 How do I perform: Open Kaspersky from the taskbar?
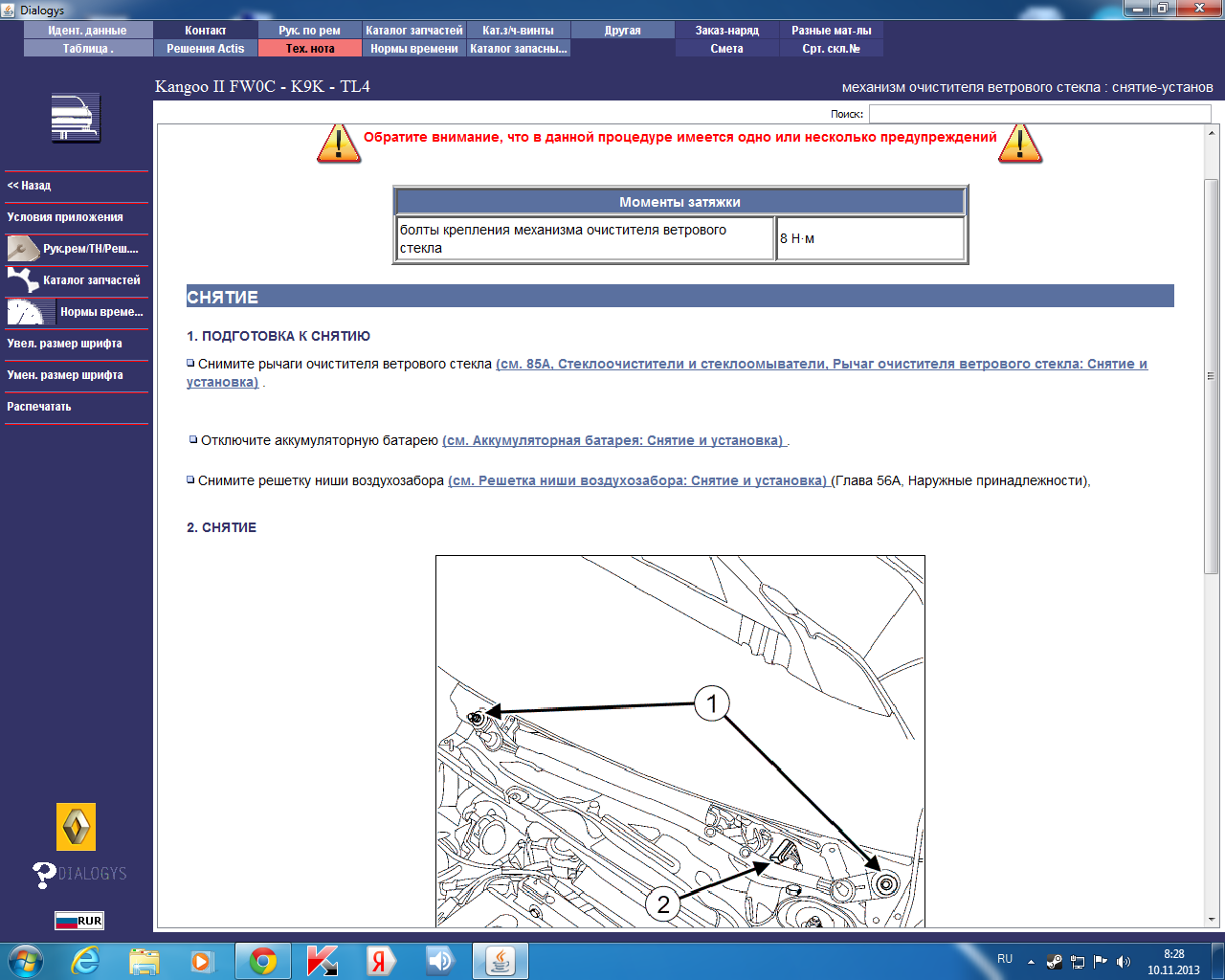click(322, 961)
